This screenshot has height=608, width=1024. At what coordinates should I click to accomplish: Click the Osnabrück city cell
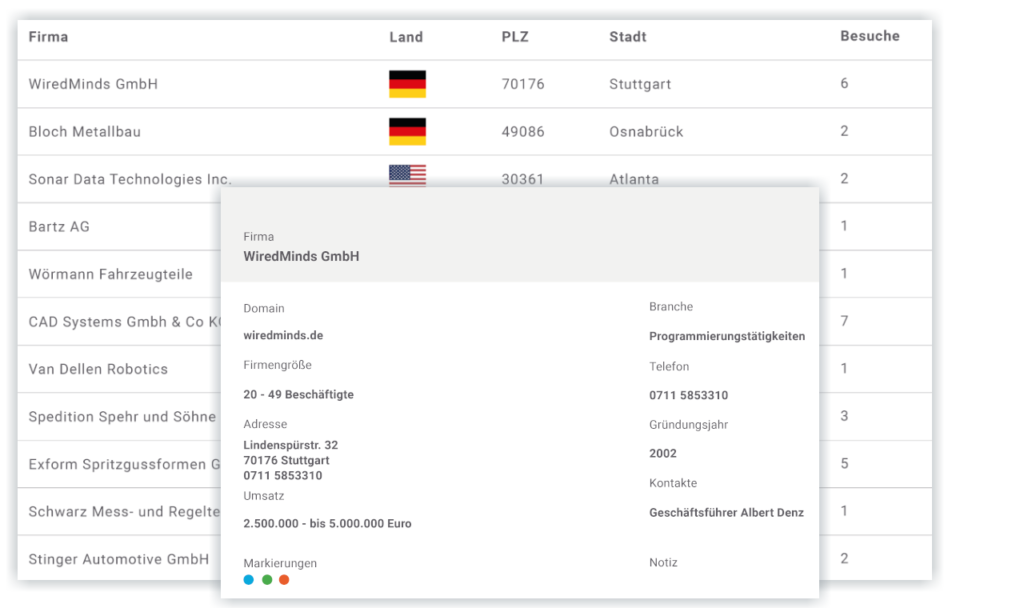tap(646, 132)
